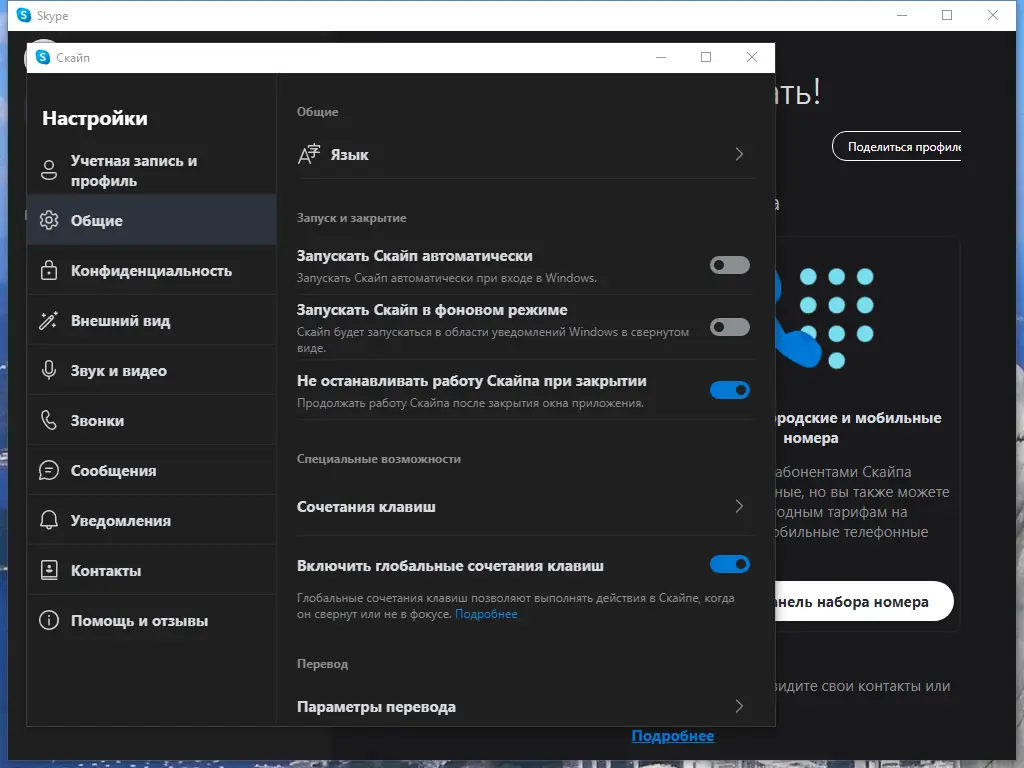
Task: Click the bell icon for Уведомления
Action: [48, 520]
